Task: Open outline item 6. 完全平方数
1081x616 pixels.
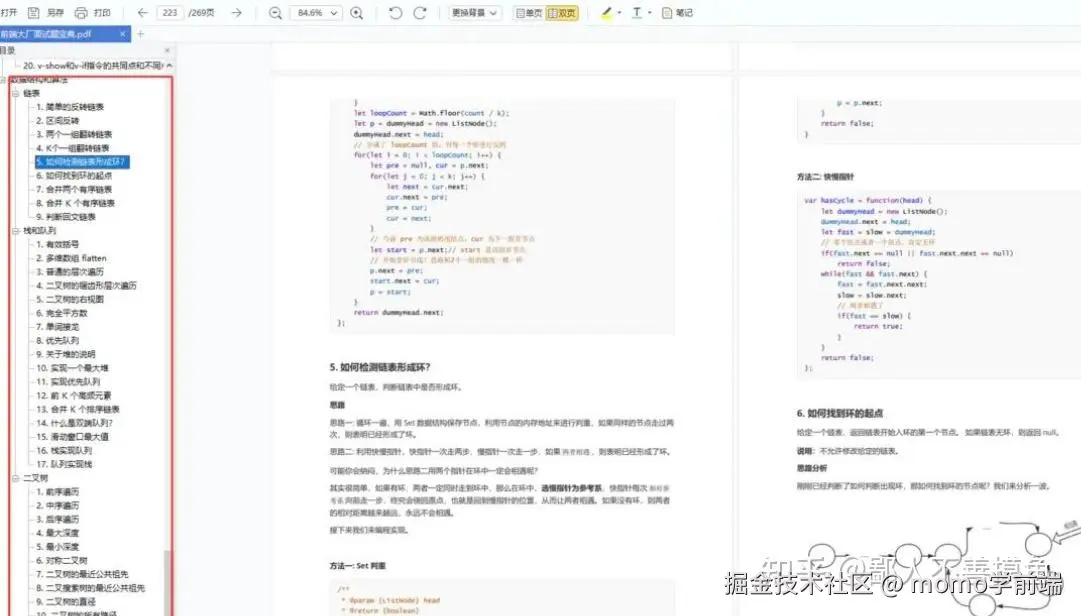Action: pos(61,314)
